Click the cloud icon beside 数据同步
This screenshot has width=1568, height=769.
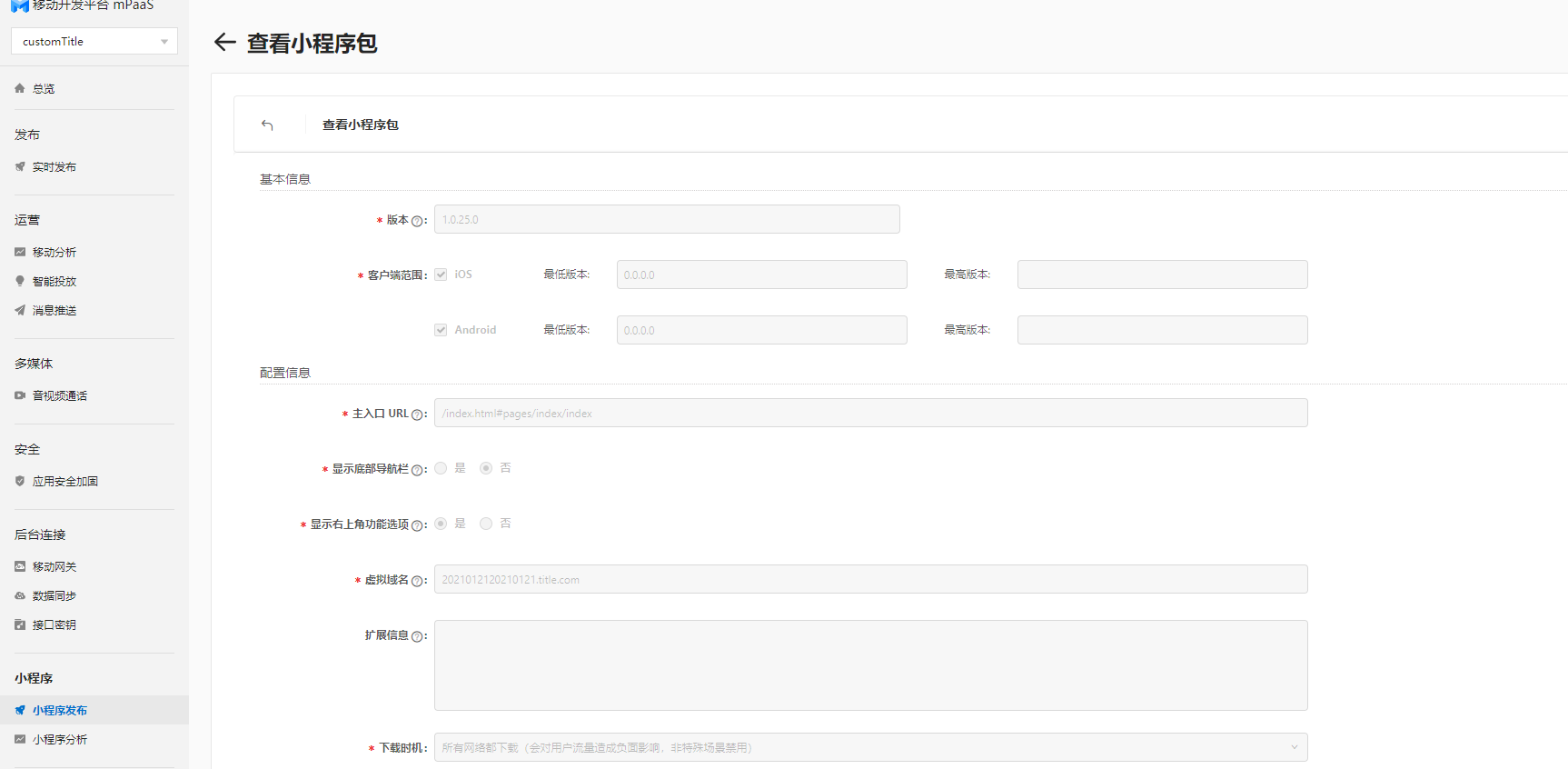pos(20,595)
